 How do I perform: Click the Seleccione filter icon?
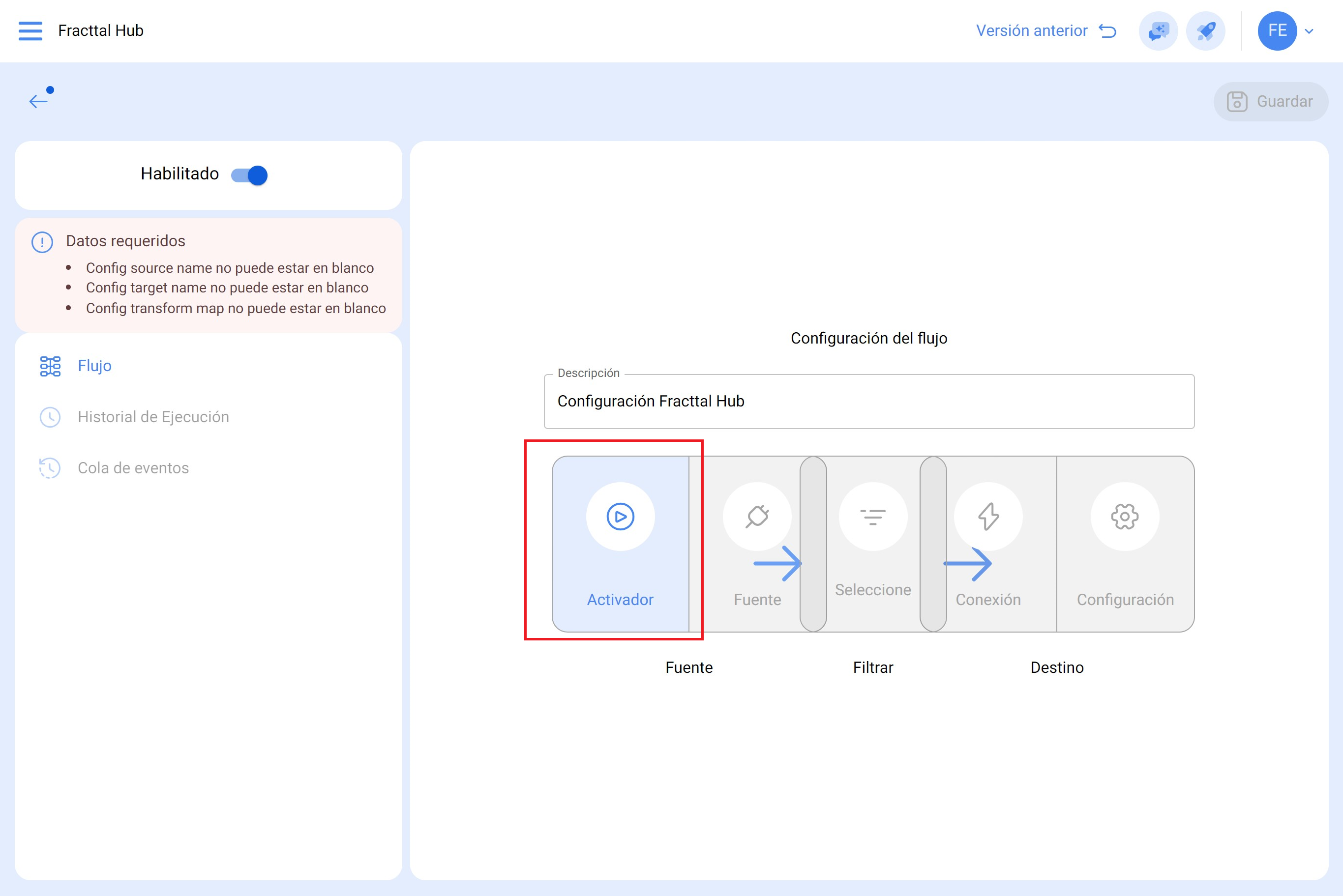click(x=873, y=517)
